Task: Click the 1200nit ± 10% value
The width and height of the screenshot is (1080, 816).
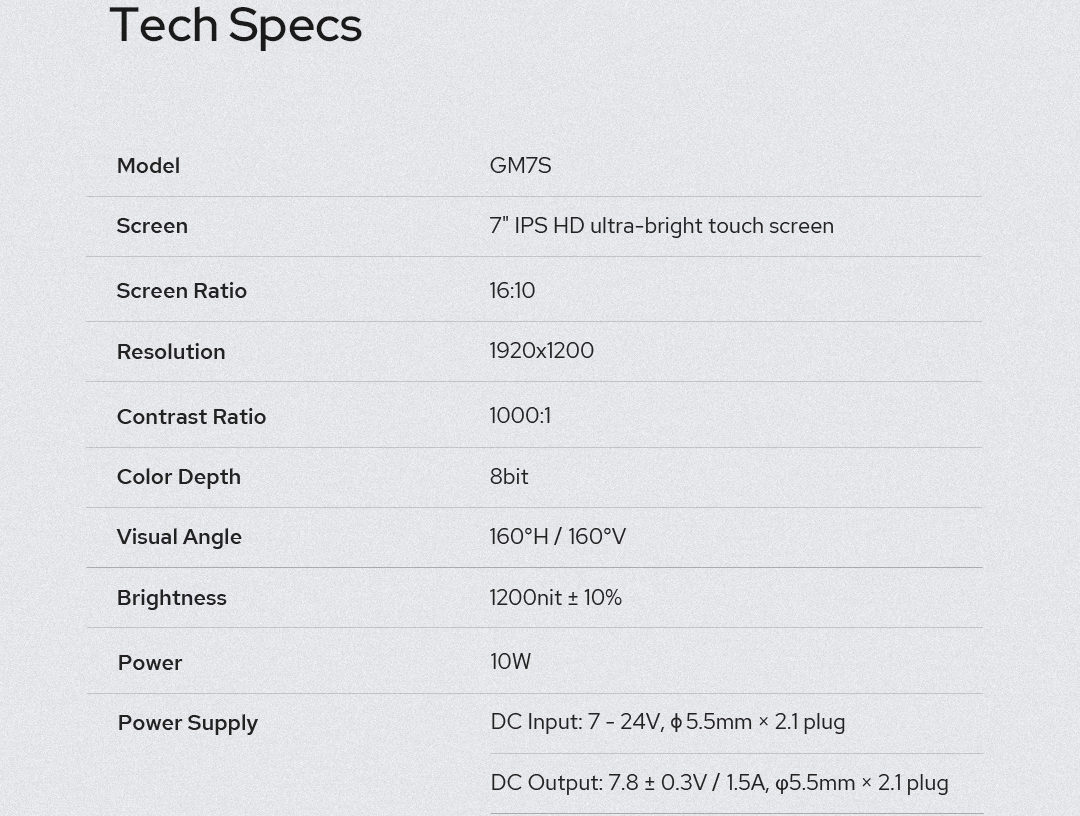Action: click(555, 598)
